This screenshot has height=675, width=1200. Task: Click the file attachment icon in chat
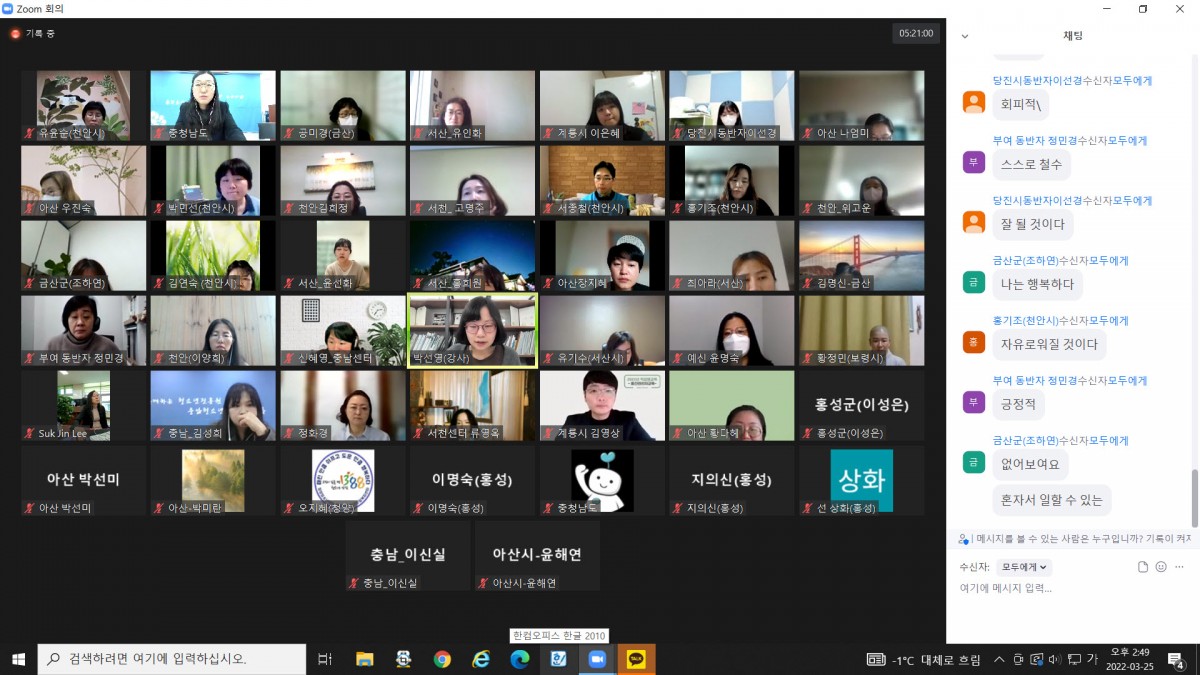[x=1143, y=567]
